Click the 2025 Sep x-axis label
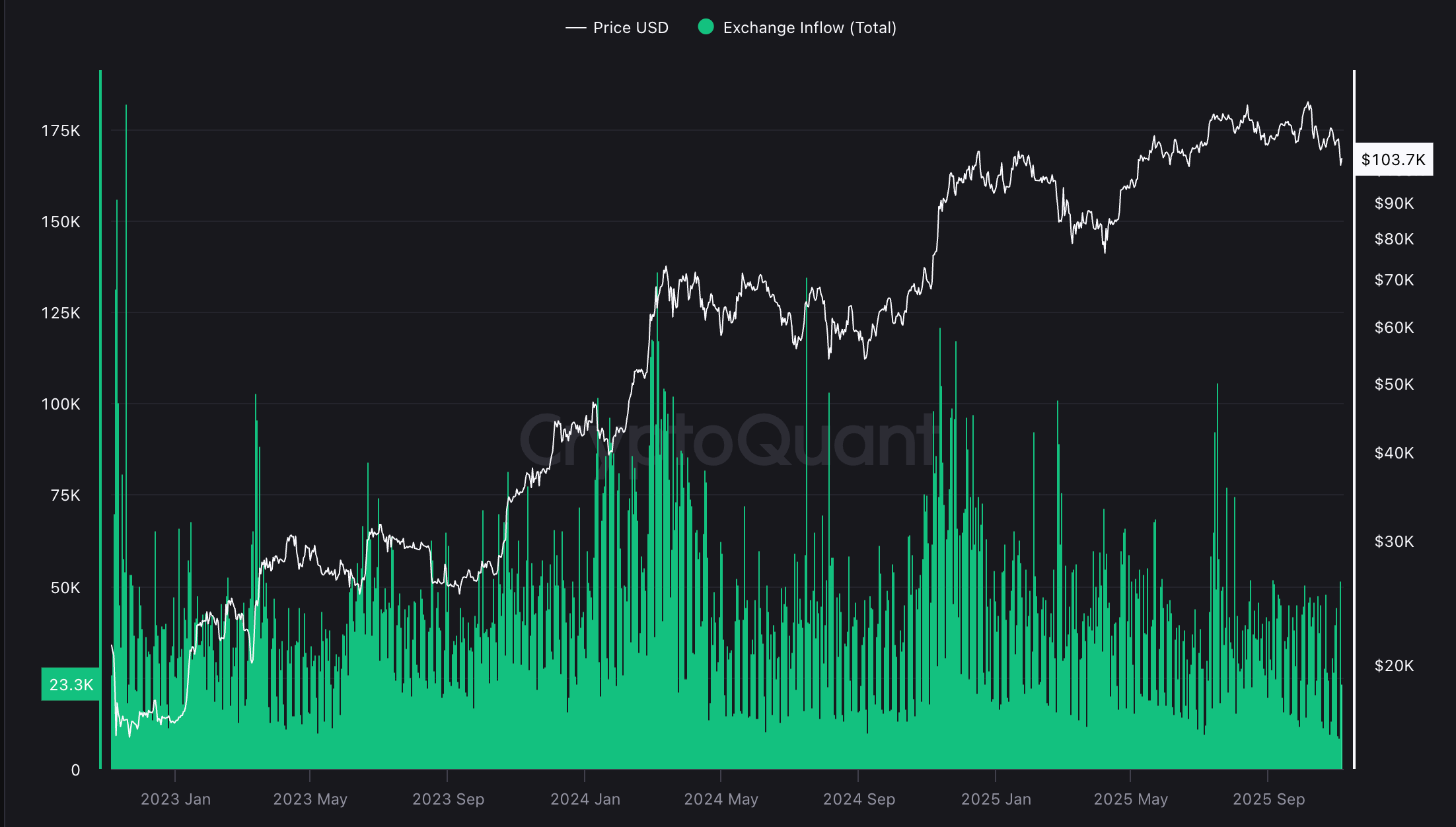The image size is (1456, 827). click(x=1268, y=799)
